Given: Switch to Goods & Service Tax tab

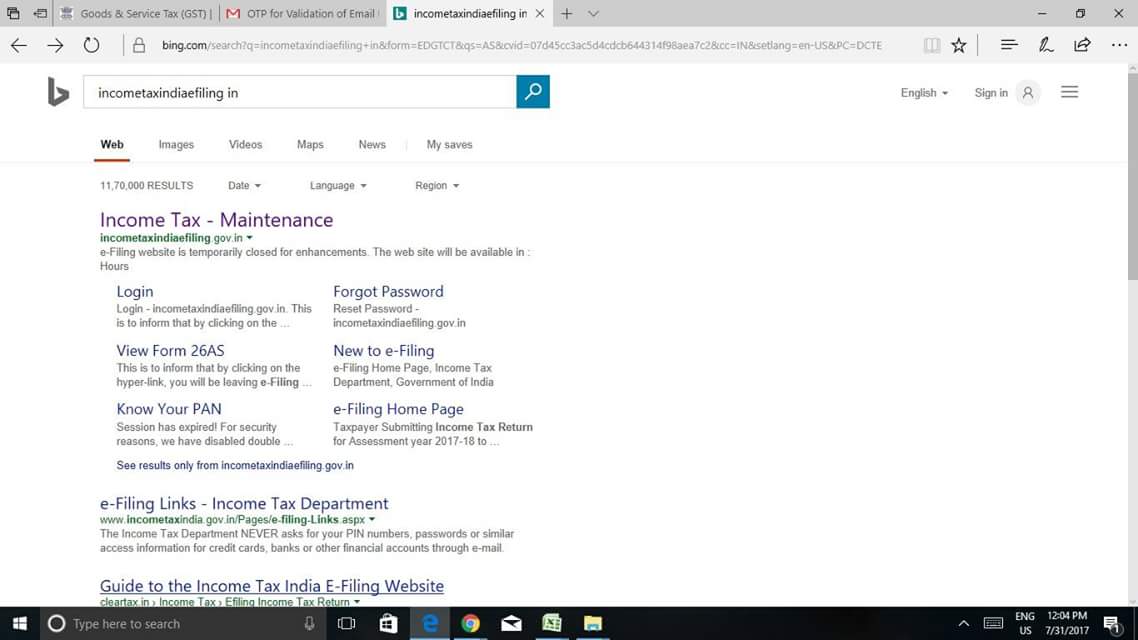Looking at the screenshot, I should pos(136,13).
